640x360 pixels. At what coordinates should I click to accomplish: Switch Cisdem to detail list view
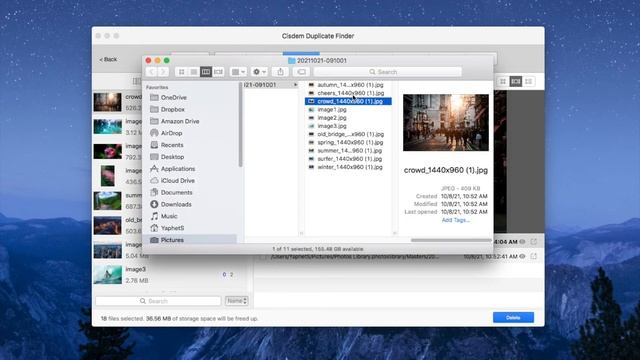pyautogui.click(x=529, y=82)
